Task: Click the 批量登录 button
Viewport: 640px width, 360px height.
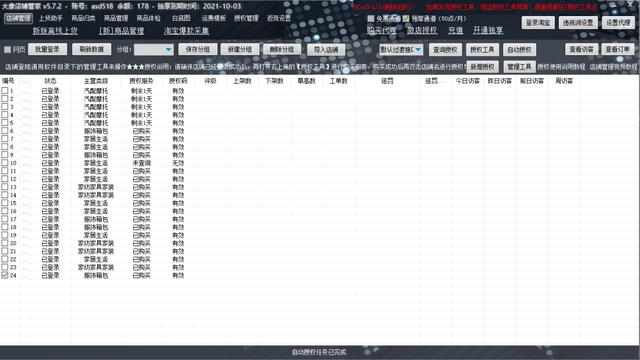Action: (47, 49)
